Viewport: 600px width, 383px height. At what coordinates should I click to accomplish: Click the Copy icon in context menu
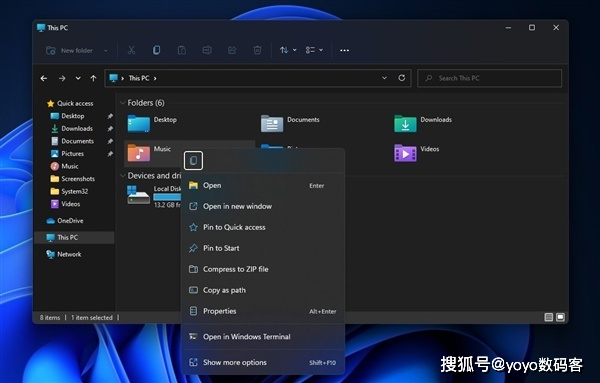(193, 160)
